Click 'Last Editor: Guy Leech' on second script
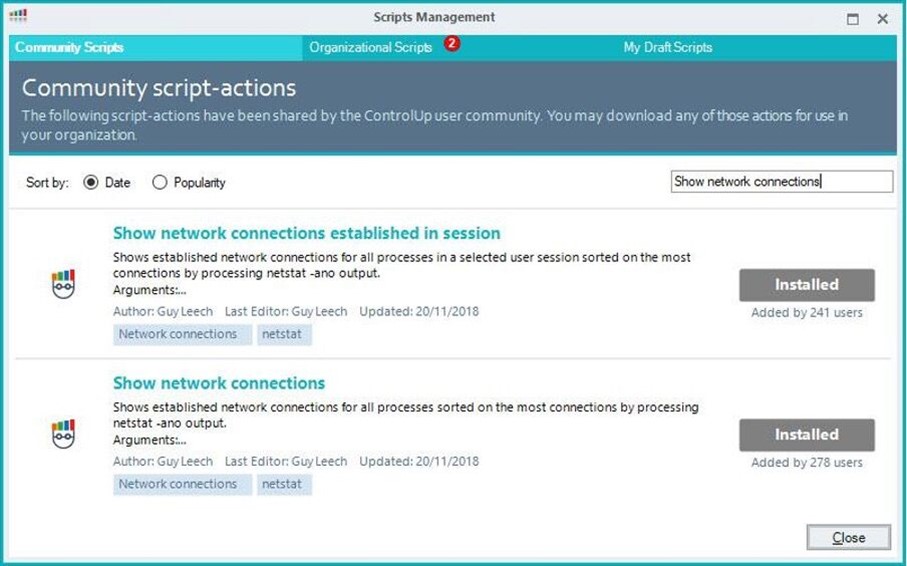Screen dimensions: 907x566 pyautogui.click(x=286, y=461)
